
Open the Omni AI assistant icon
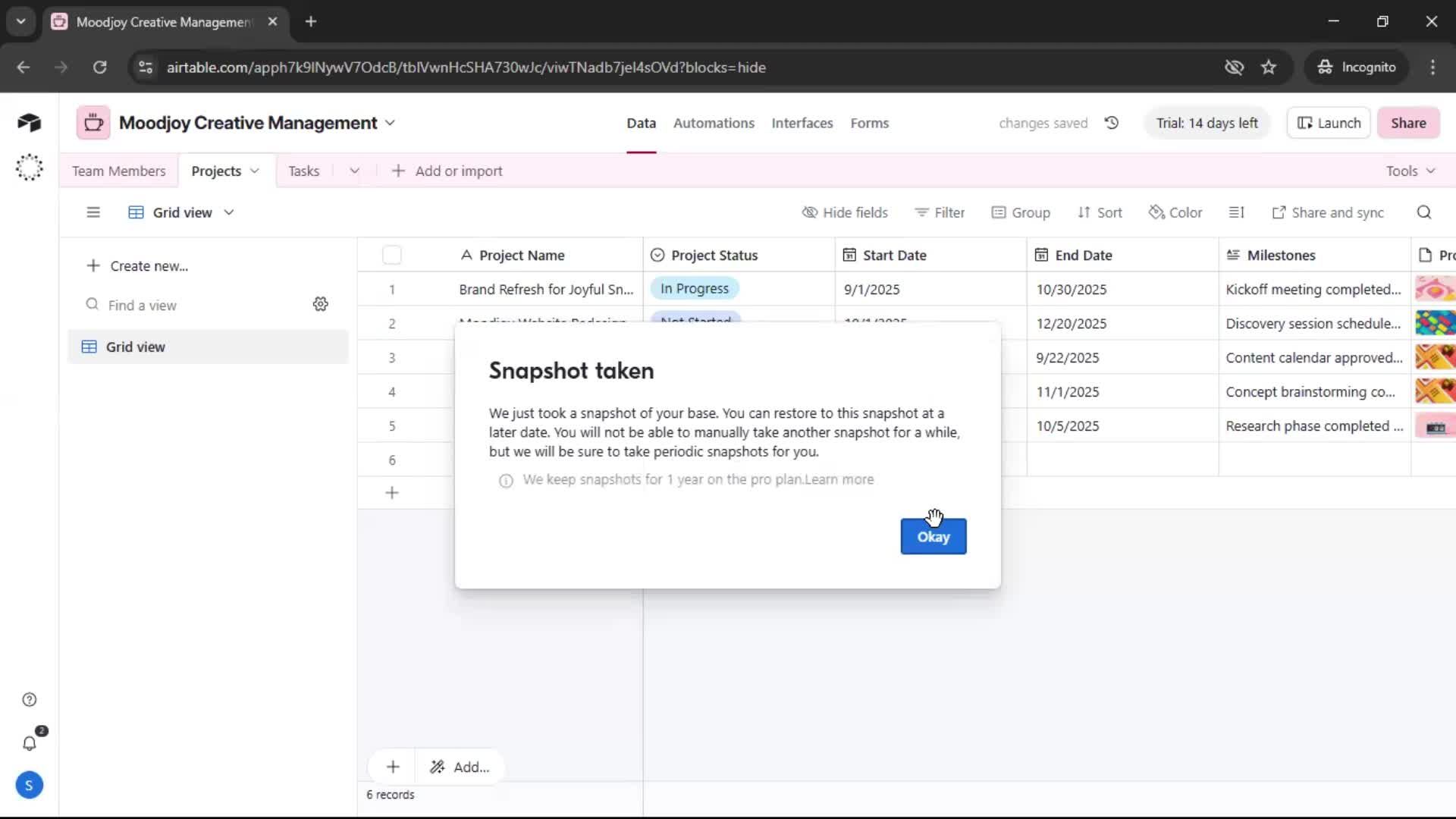coord(29,168)
